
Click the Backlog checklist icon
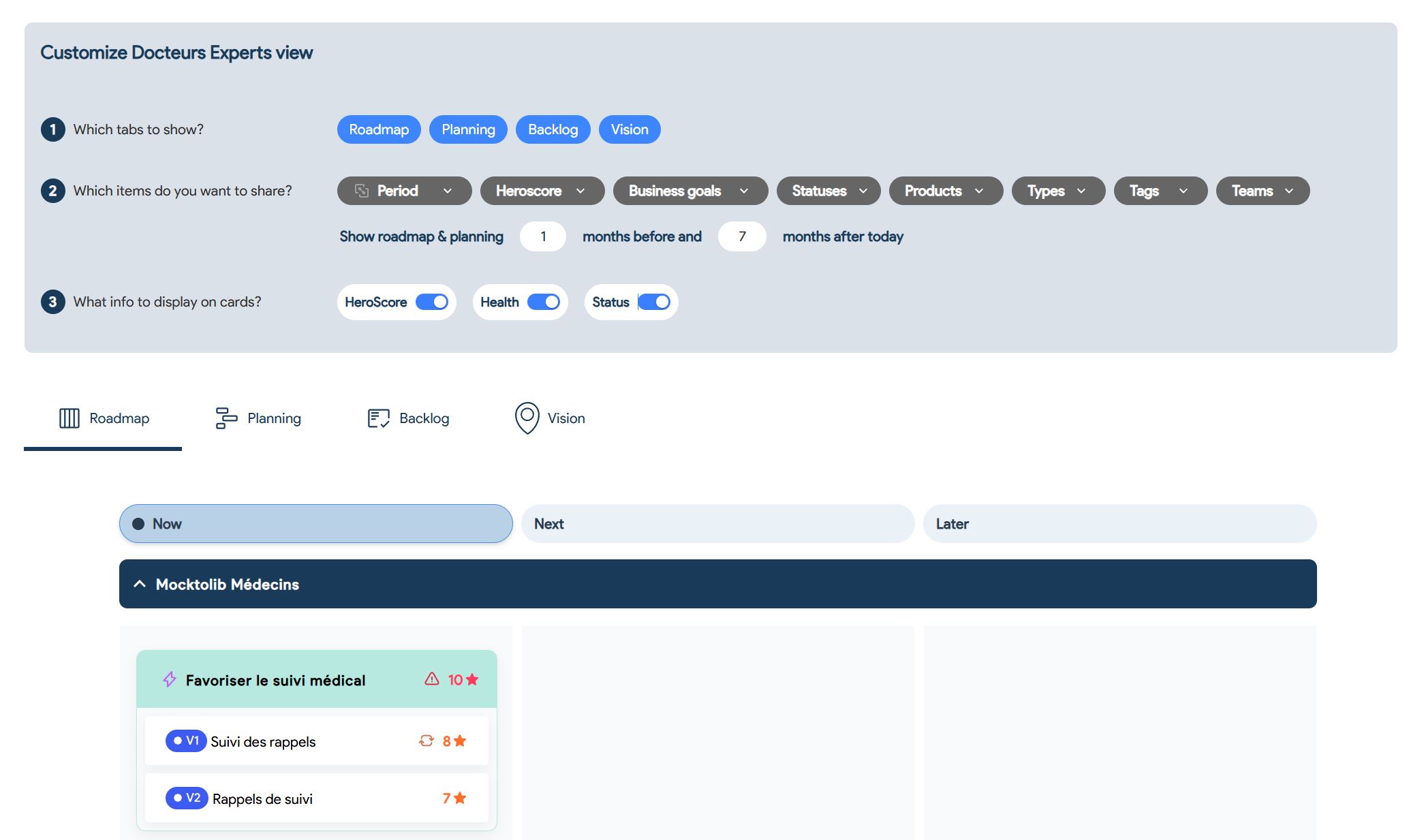[x=378, y=418]
